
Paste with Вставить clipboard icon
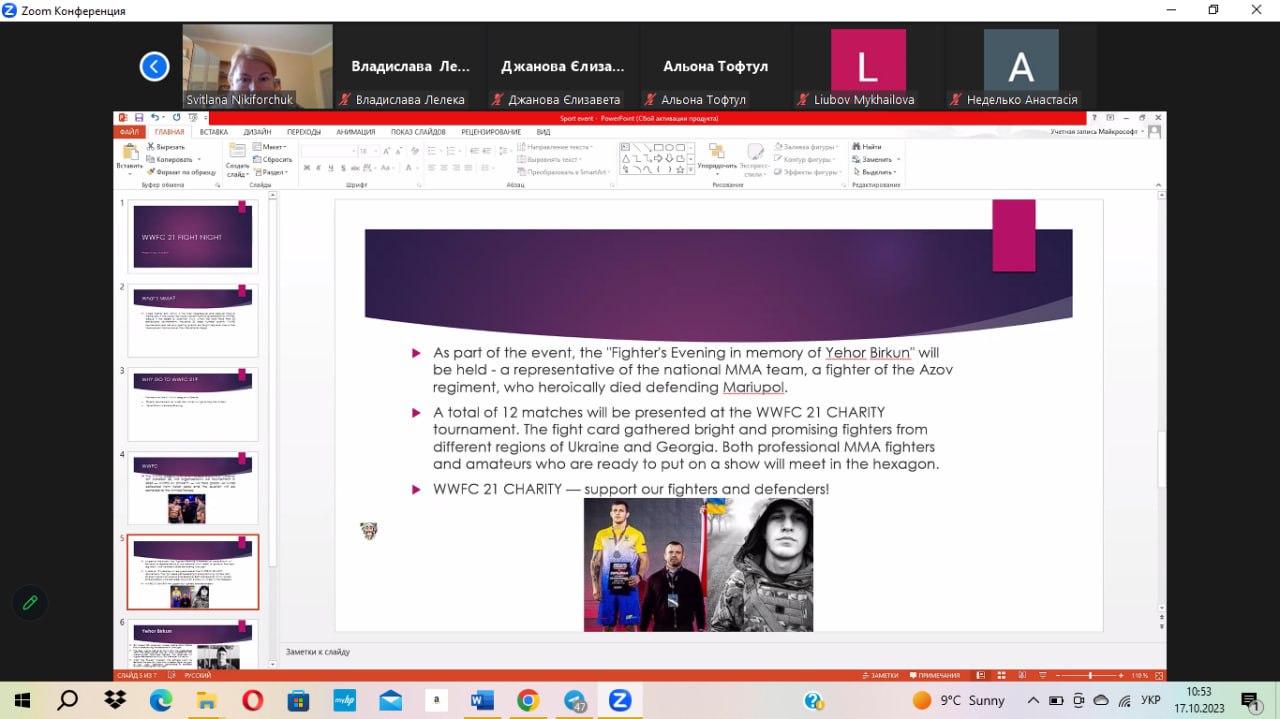pos(129,153)
